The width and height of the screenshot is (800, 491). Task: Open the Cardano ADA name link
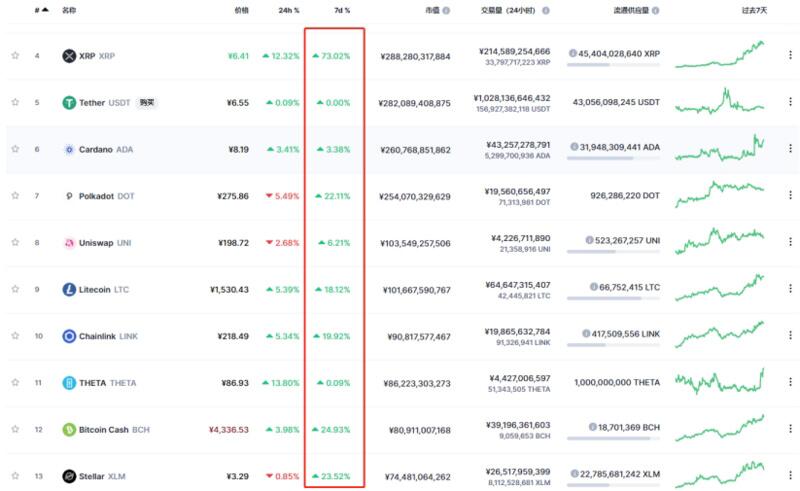pyautogui.click(x=106, y=150)
